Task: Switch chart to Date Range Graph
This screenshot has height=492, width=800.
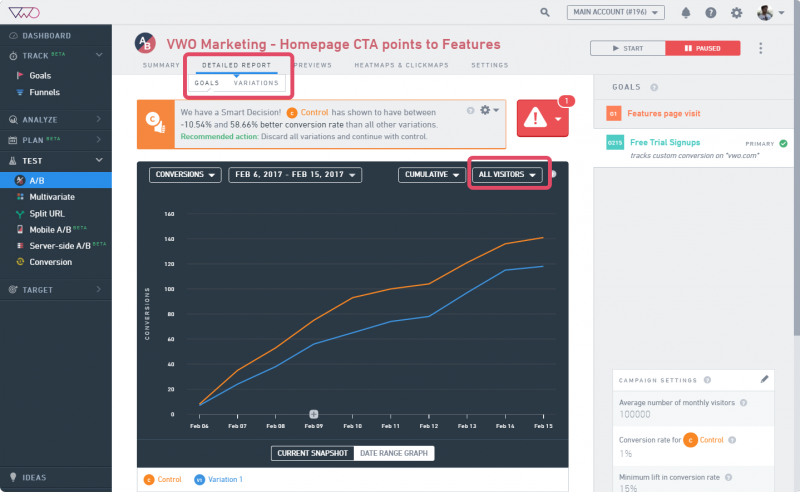Action: [x=394, y=453]
